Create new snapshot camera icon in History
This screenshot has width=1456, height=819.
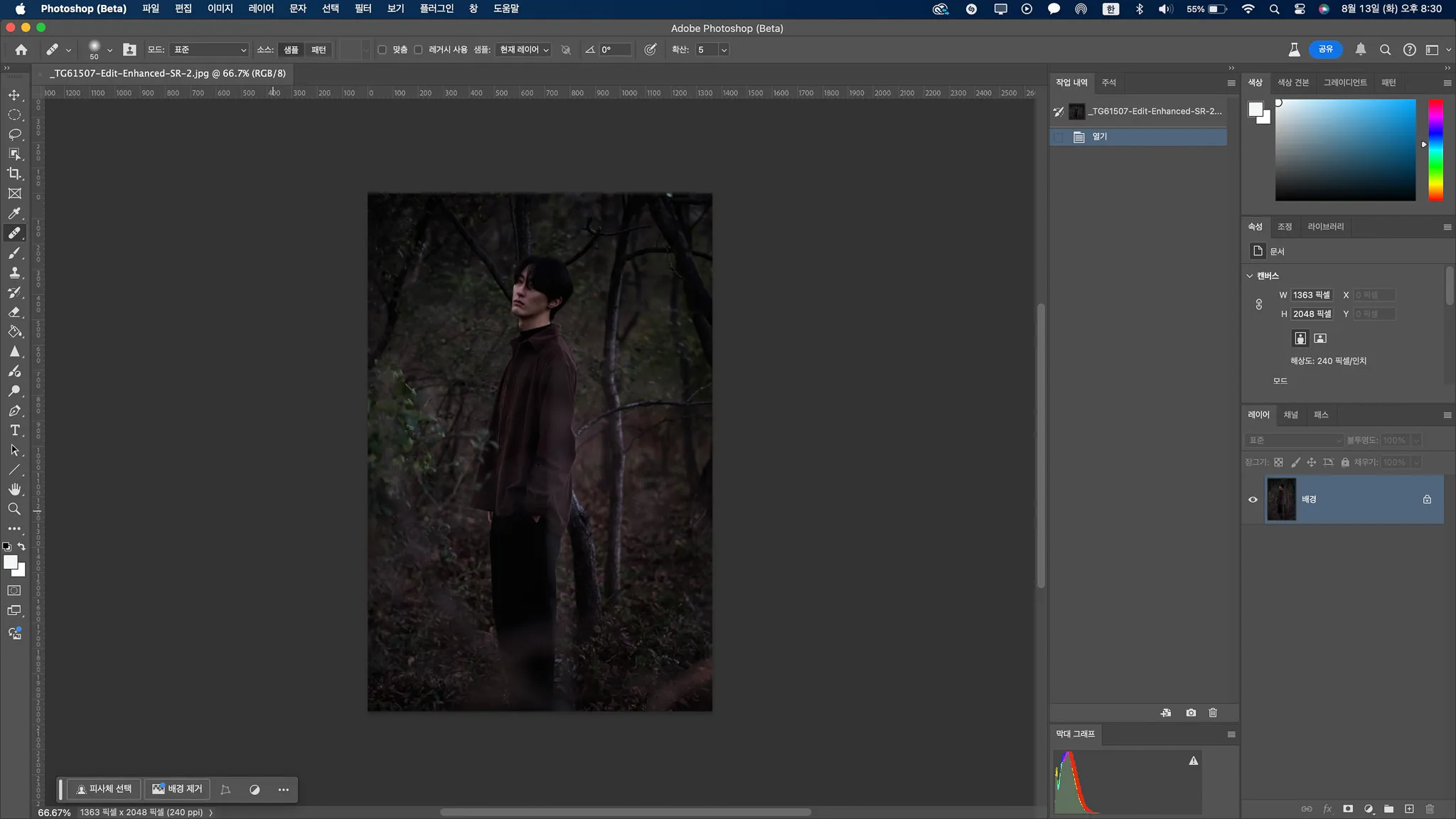tap(1191, 712)
